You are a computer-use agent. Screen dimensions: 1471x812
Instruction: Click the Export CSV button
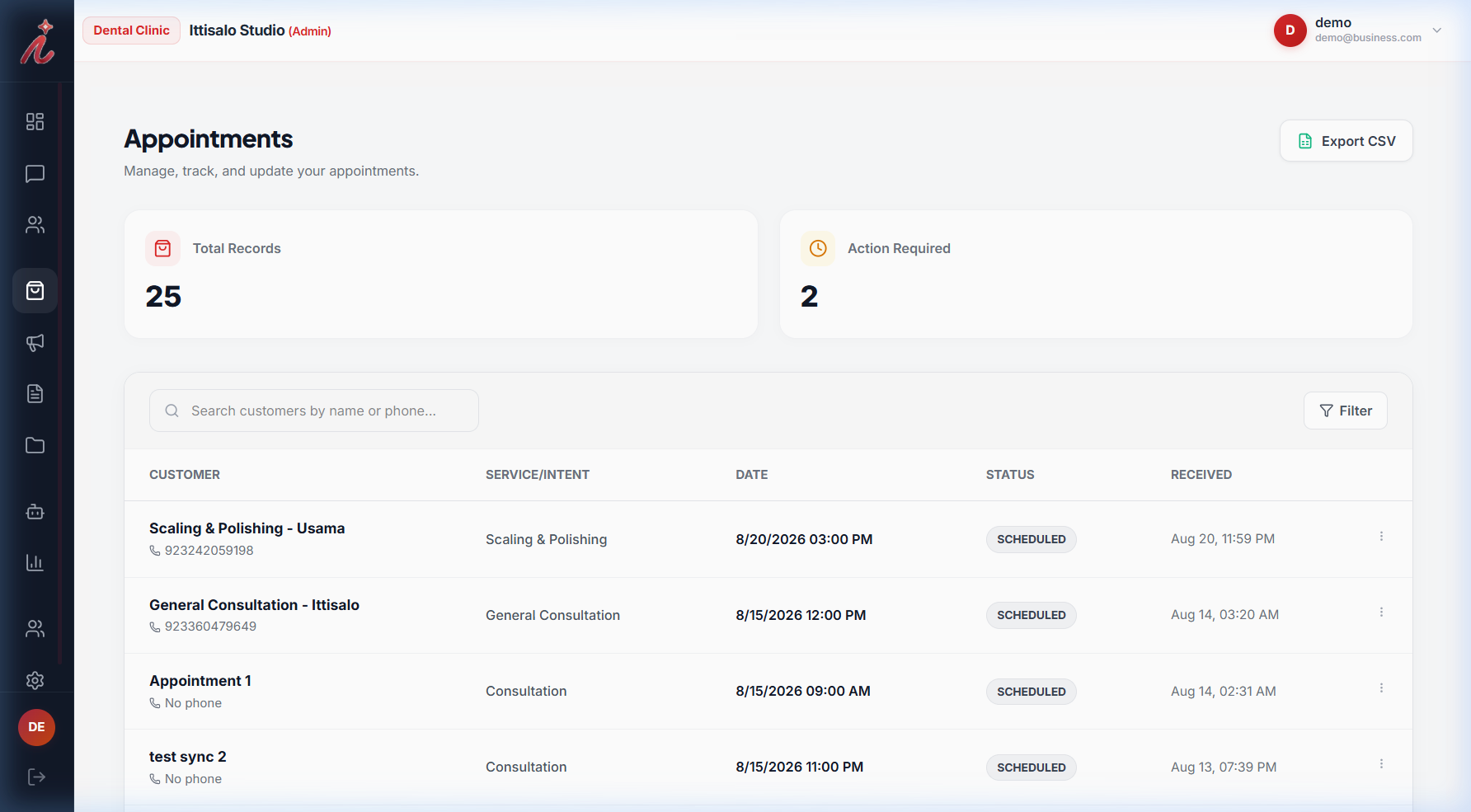1346,141
